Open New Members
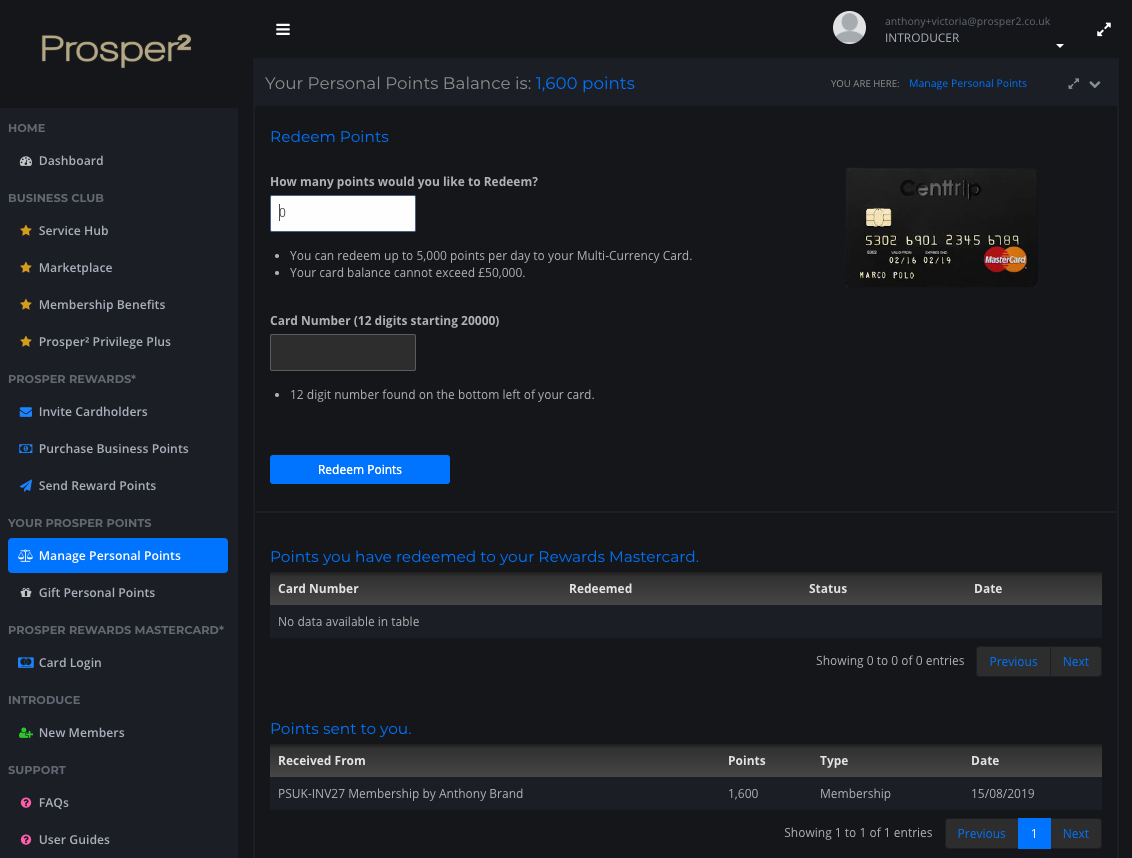1132x858 pixels. pyautogui.click(x=82, y=732)
